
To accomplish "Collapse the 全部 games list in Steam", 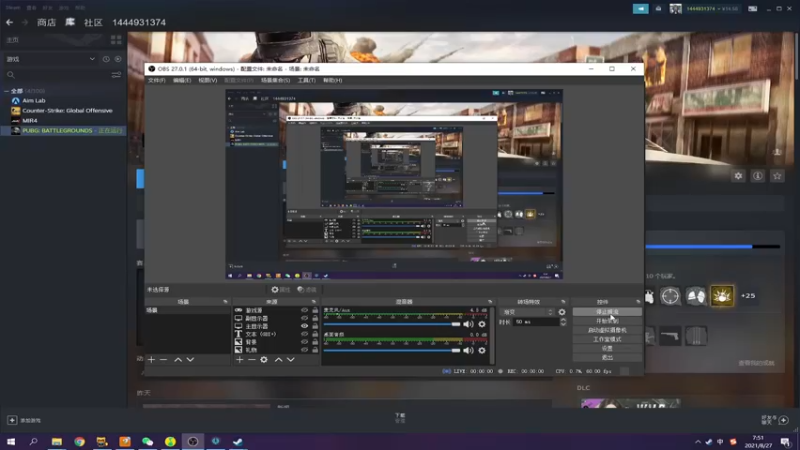I will coord(6,91).
